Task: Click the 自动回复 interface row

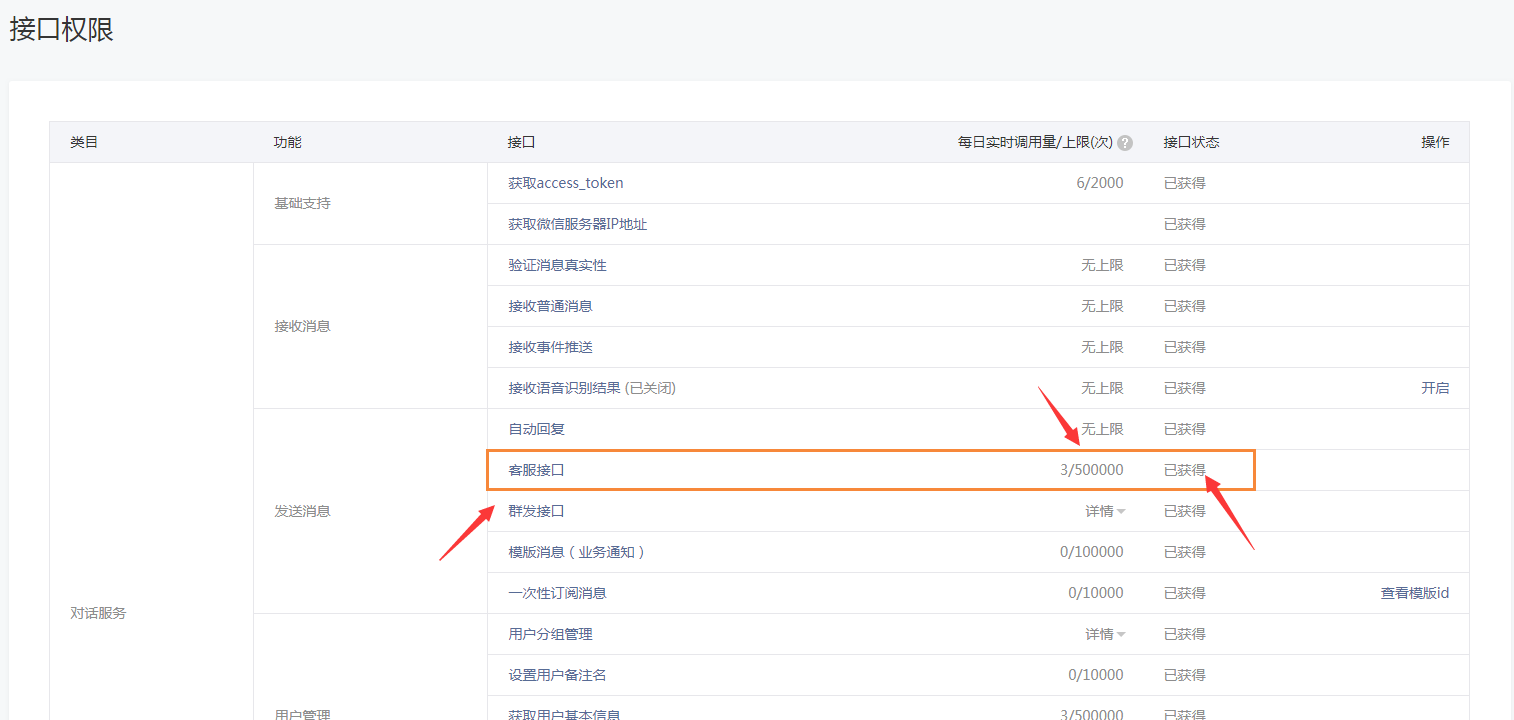Action: pos(978,429)
